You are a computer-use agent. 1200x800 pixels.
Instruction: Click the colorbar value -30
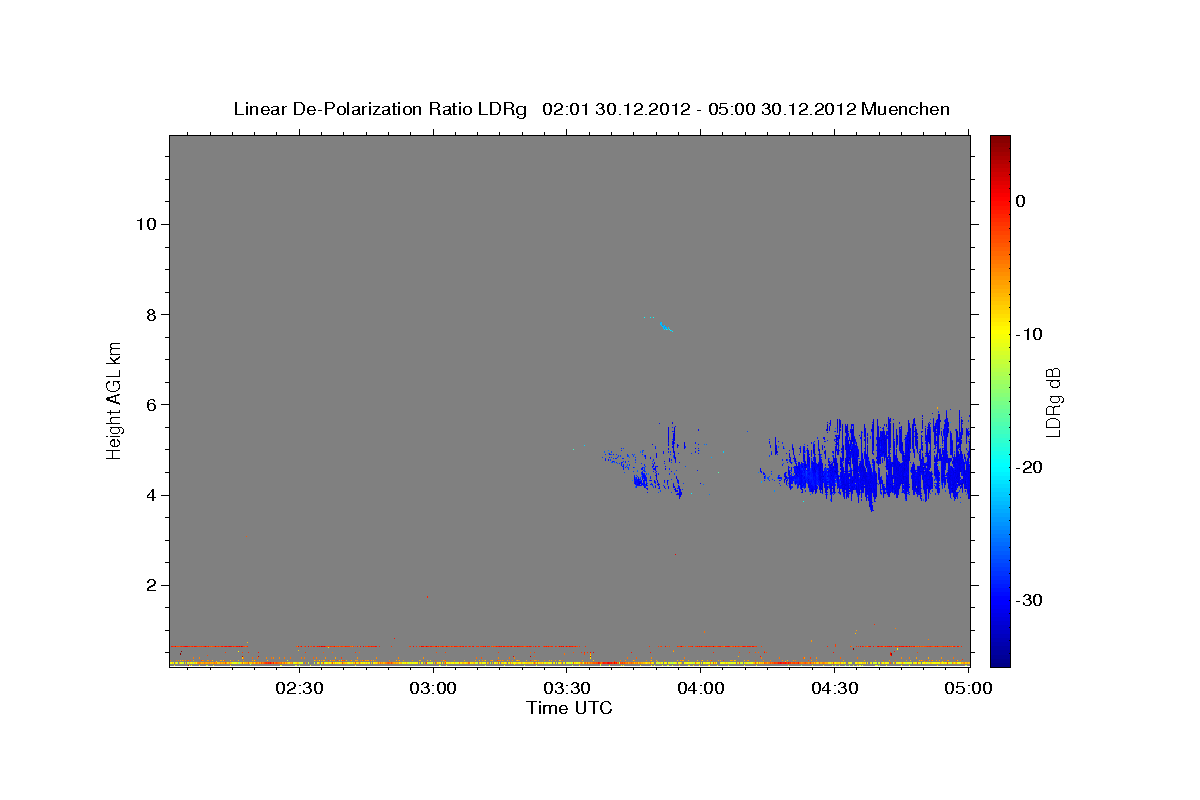(x=1029, y=600)
